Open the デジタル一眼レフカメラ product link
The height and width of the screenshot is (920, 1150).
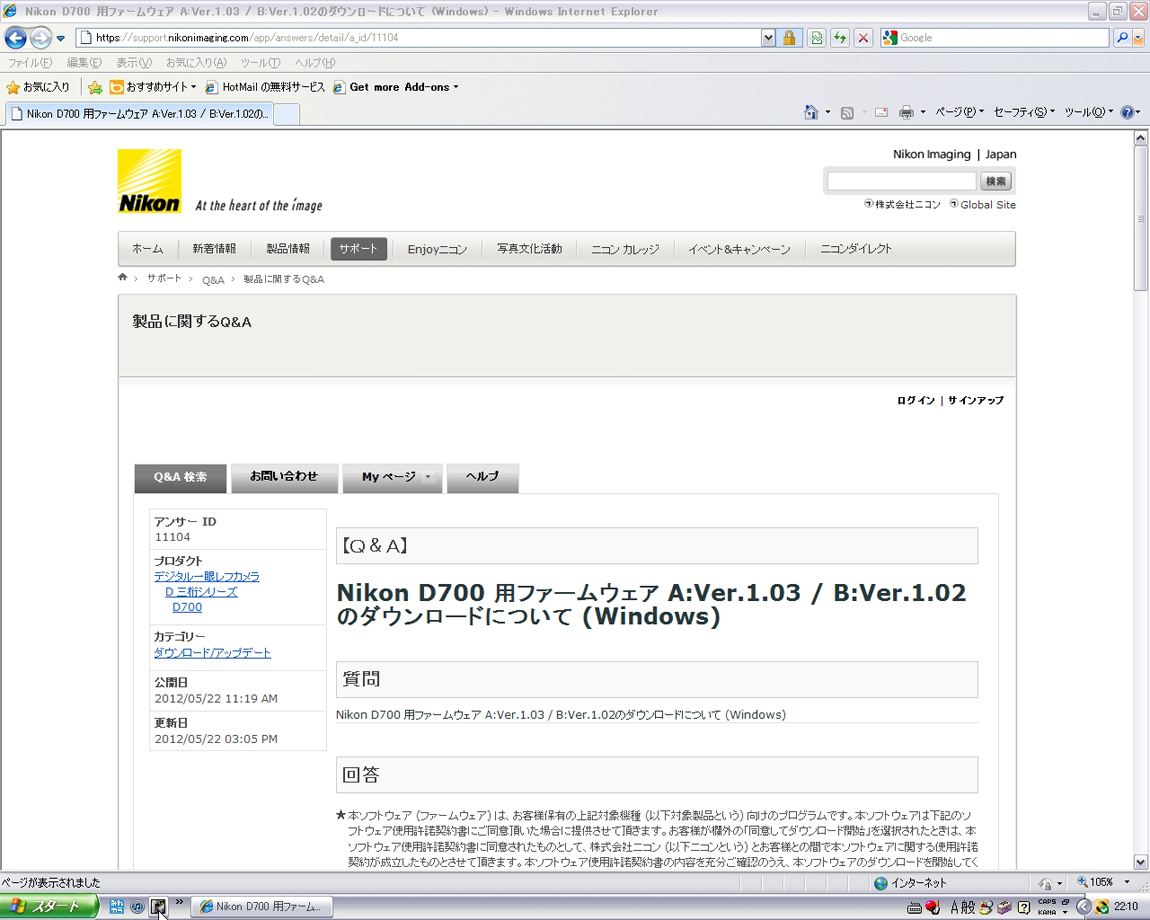tap(207, 577)
